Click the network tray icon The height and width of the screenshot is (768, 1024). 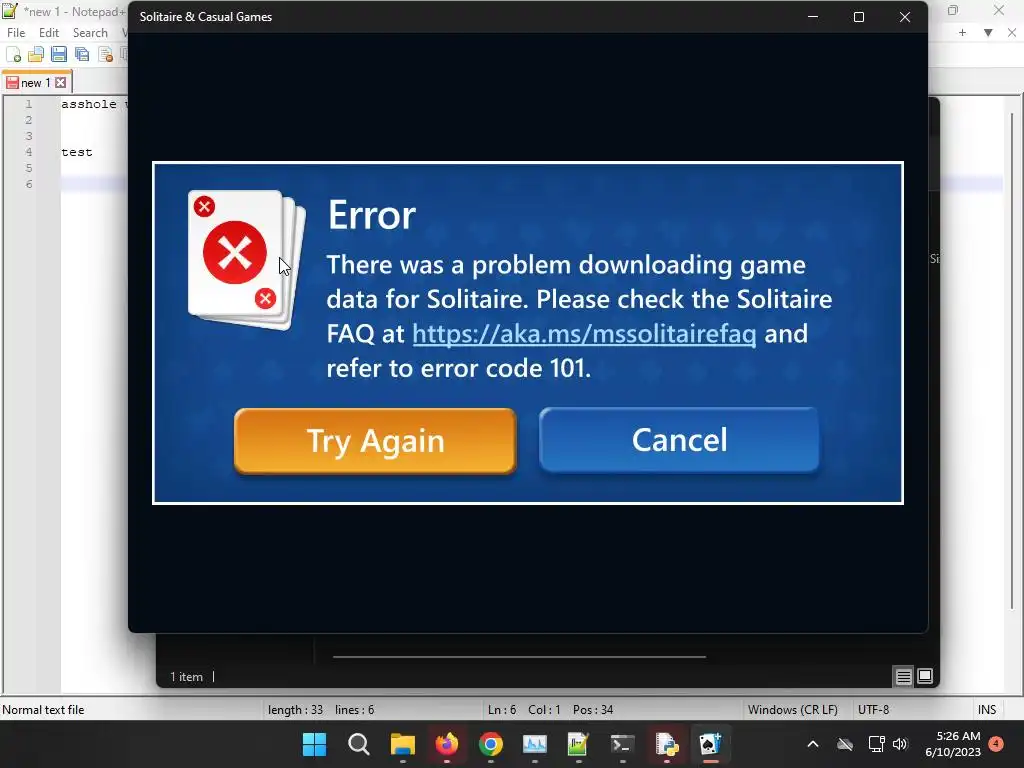click(x=876, y=744)
